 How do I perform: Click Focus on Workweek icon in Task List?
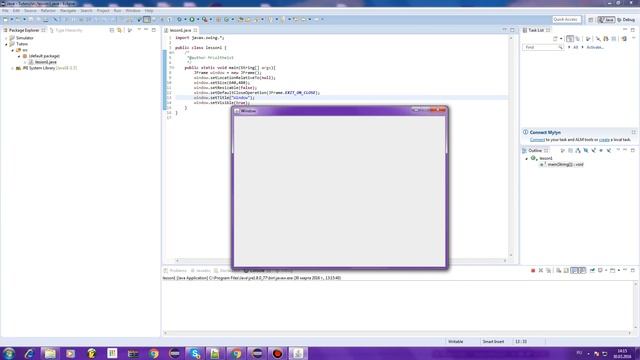point(588,39)
